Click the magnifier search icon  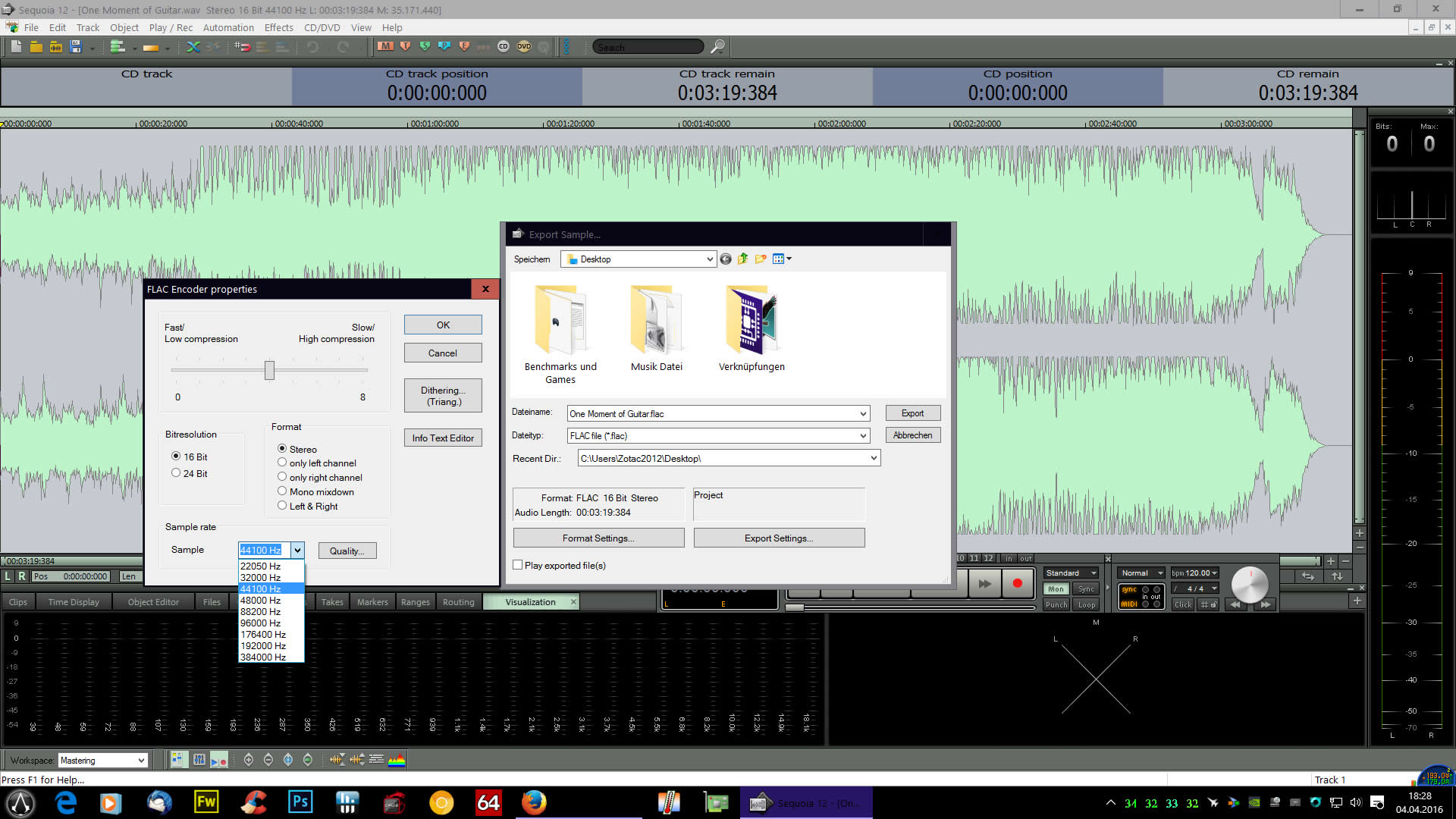click(717, 47)
